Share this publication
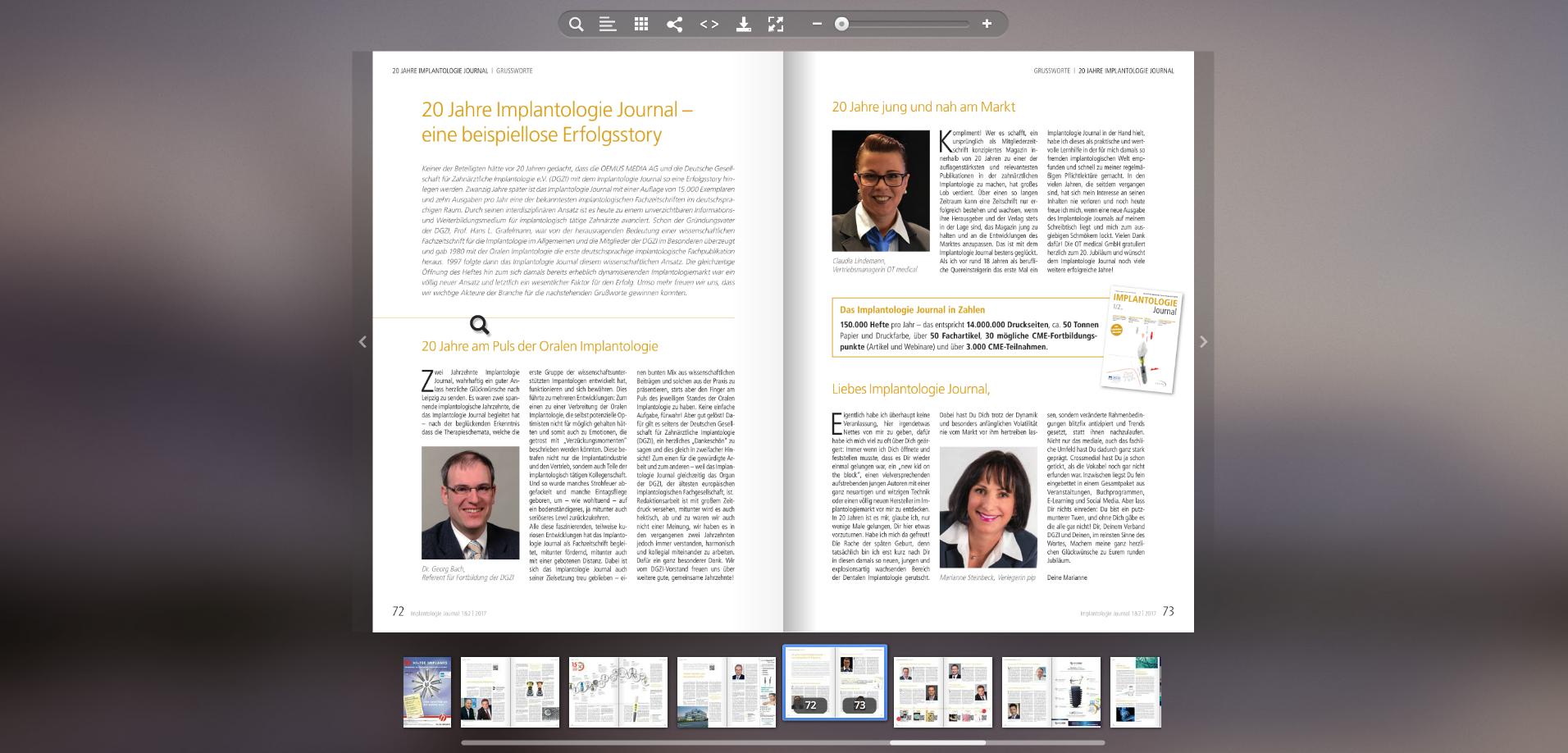 click(674, 24)
